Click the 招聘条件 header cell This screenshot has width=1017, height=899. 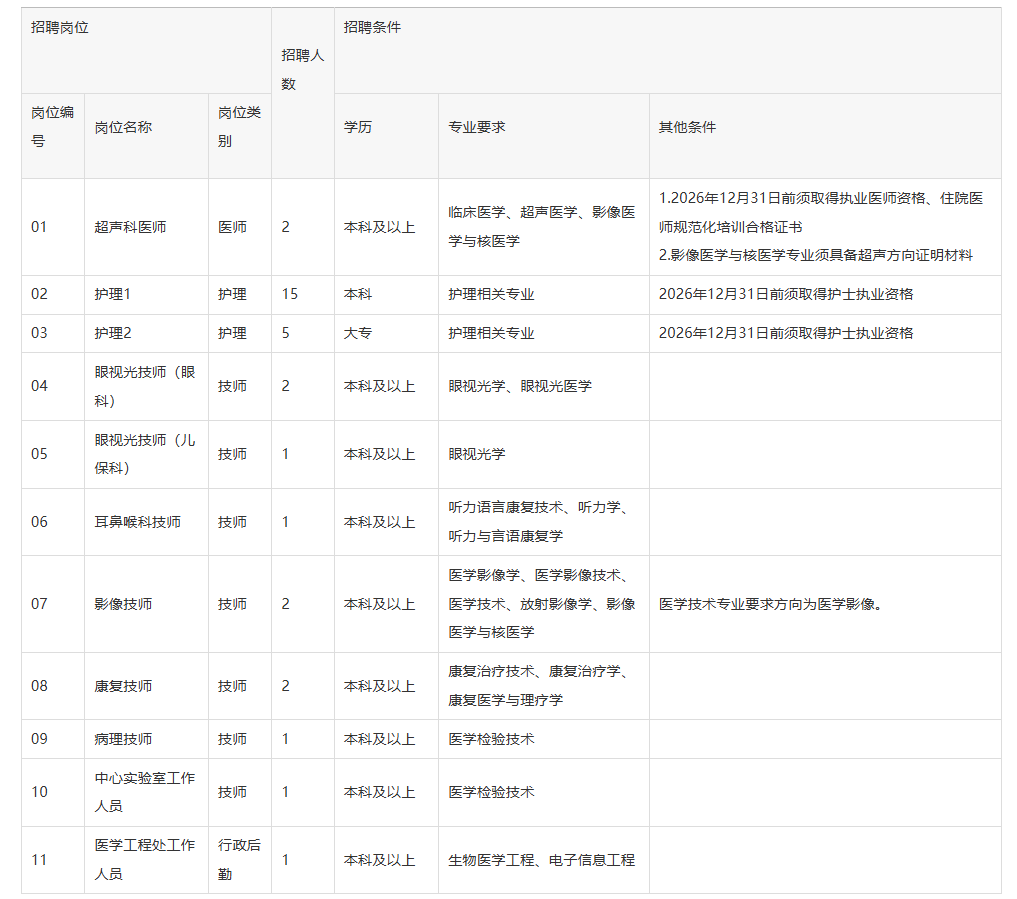[372, 28]
